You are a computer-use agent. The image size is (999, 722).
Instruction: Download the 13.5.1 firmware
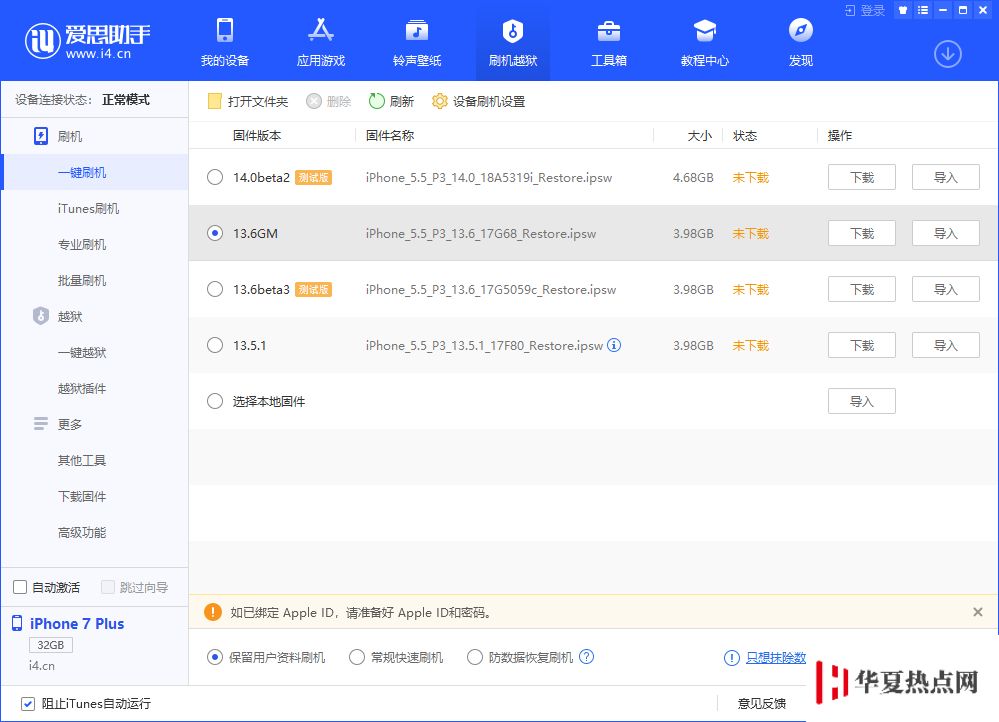click(861, 345)
